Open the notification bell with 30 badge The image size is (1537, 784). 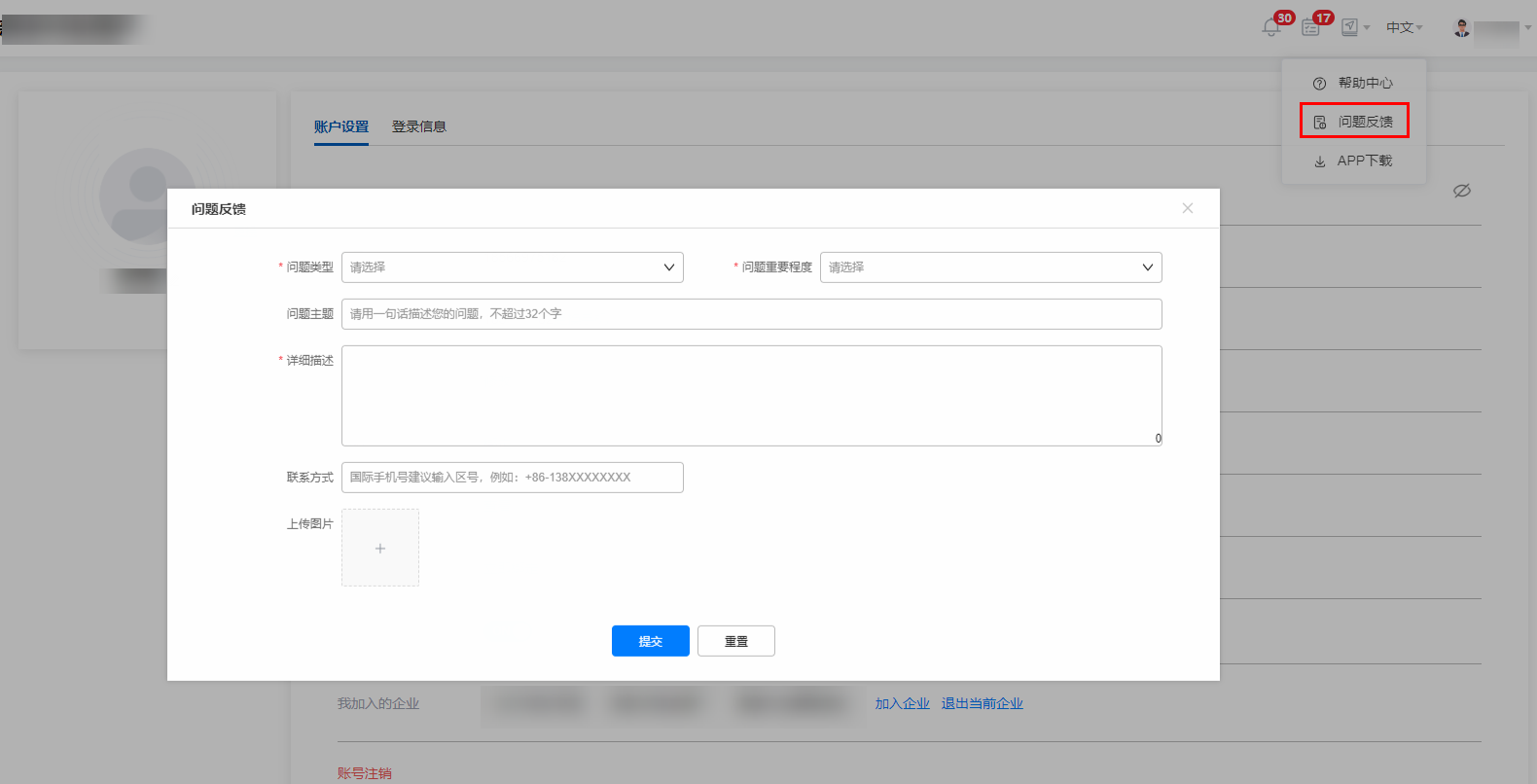click(1271, 28)
